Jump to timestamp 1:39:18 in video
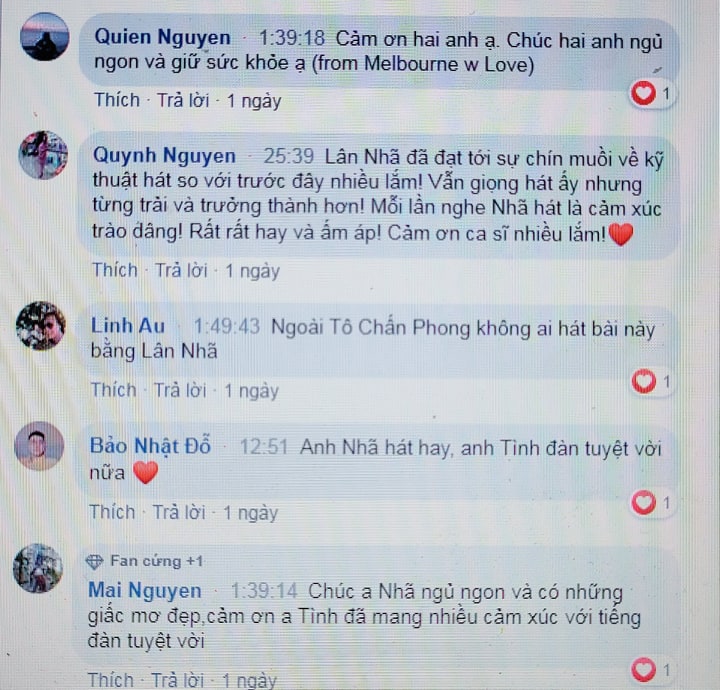 coord(292,38)
